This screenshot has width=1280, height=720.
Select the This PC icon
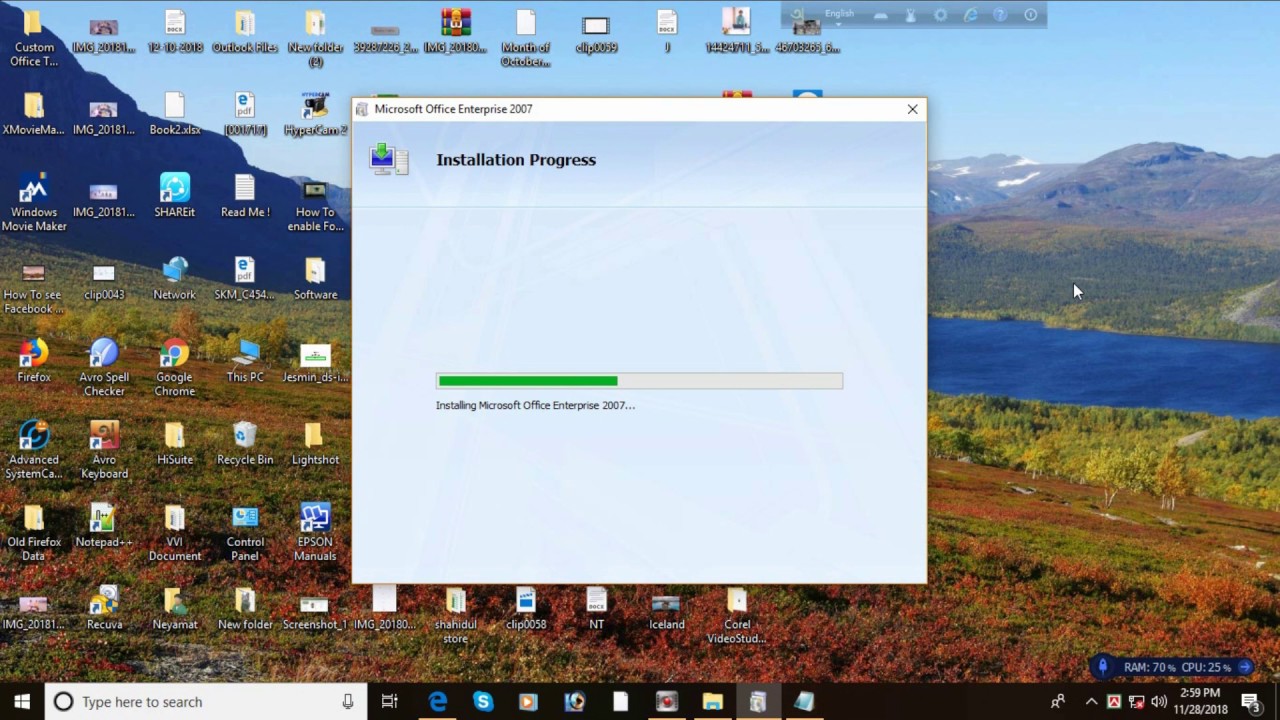(x=245, y=361)
